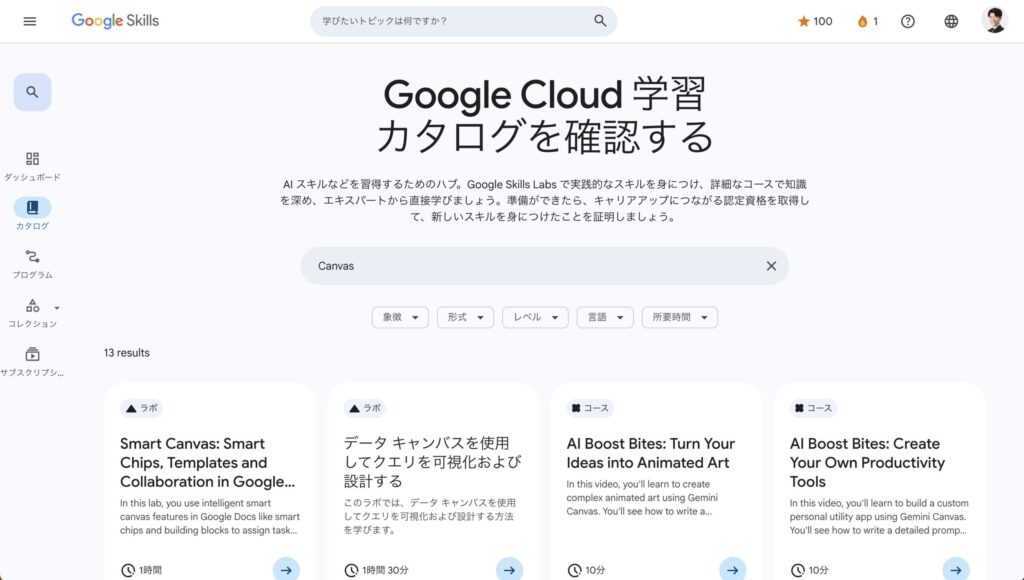Click arrow button on Animated Art course
This screenshot has width=1024, height=580.
point(733,569)
